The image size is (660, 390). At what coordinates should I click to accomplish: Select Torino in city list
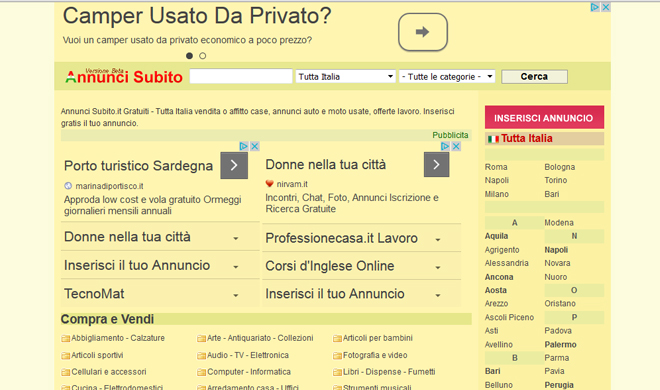pyautogui.click(x=556, y=180)
